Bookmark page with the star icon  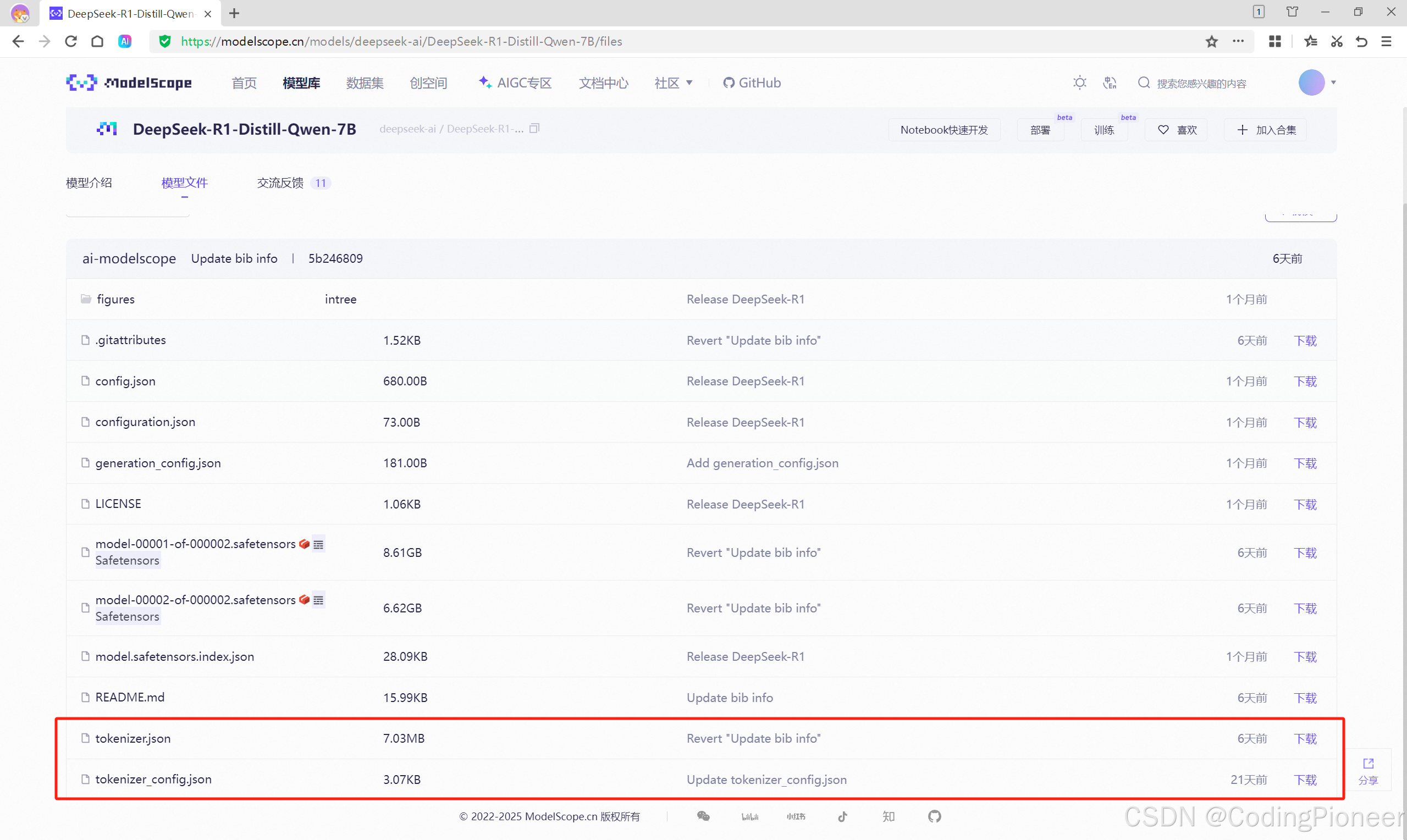(1211, 41)
